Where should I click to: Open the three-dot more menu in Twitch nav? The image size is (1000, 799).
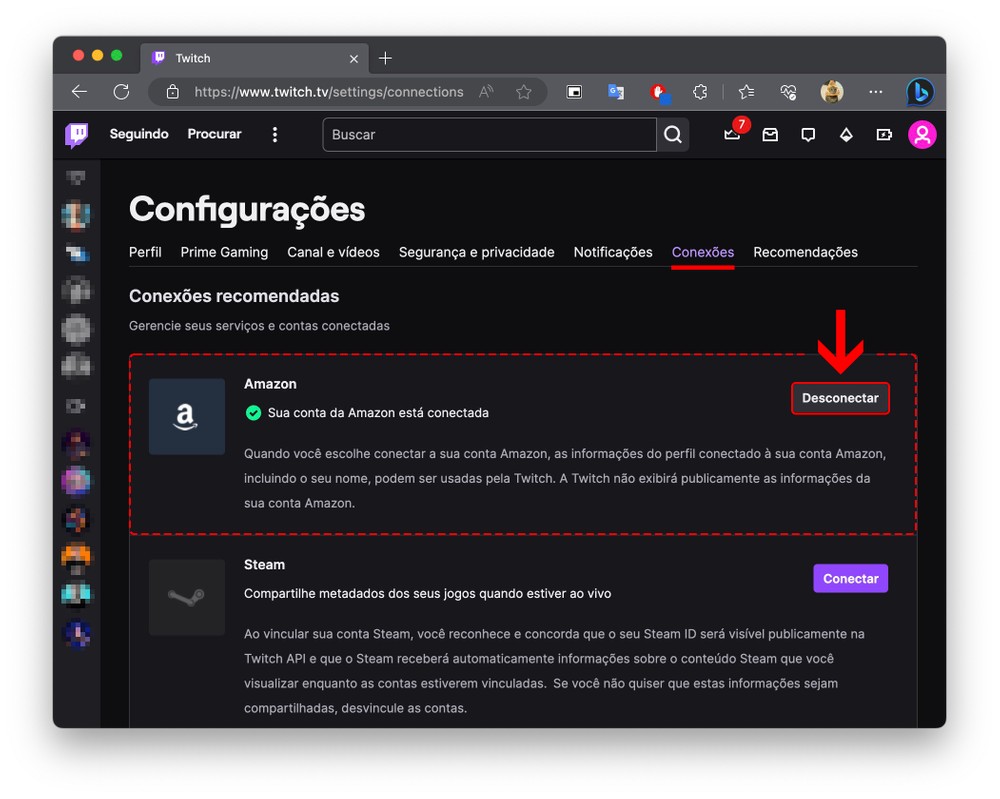pos(275,134)
